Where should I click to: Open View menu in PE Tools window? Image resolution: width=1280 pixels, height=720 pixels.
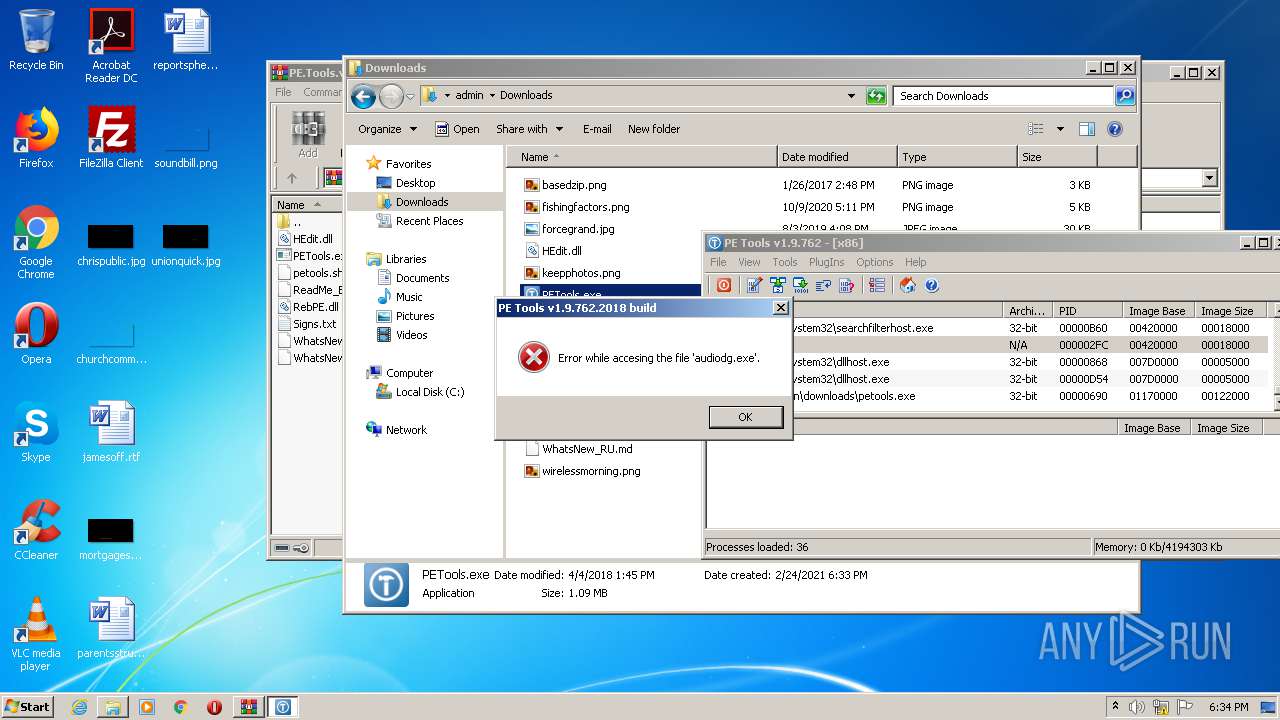point(749,262)
